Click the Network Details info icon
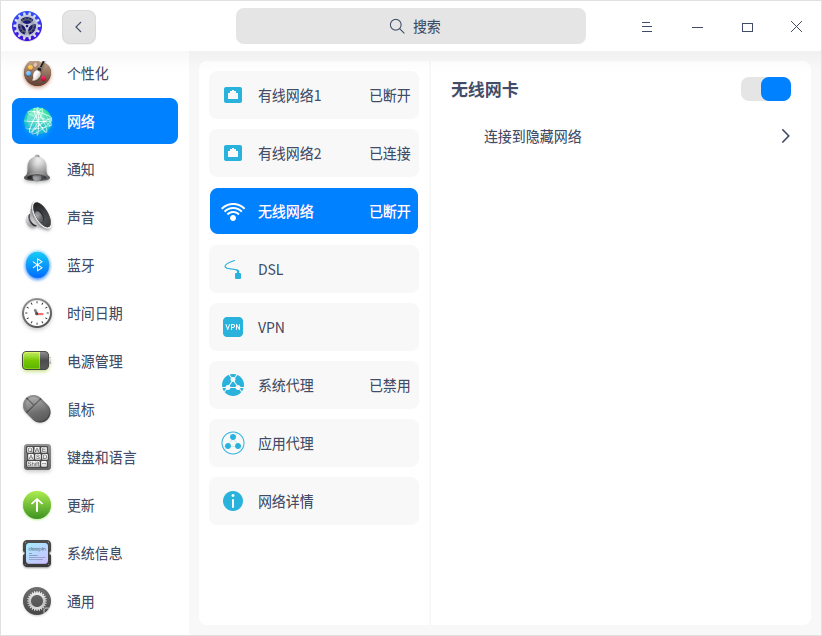The height and width of the screenshot is (636, 822). coord(233,501)
